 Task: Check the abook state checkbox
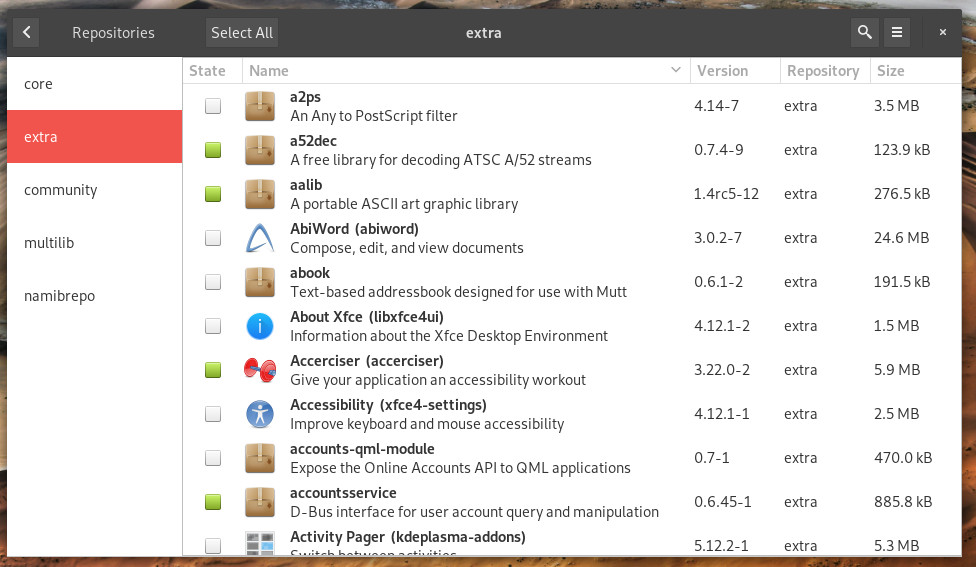213,282
